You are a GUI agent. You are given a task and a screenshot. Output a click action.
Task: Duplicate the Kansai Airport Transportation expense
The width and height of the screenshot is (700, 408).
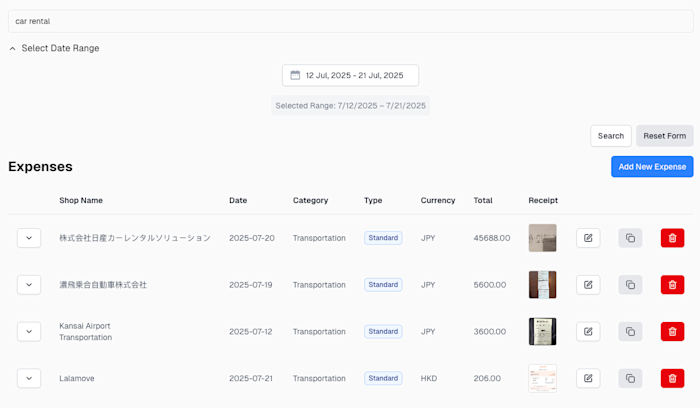(x=630, y=331)
